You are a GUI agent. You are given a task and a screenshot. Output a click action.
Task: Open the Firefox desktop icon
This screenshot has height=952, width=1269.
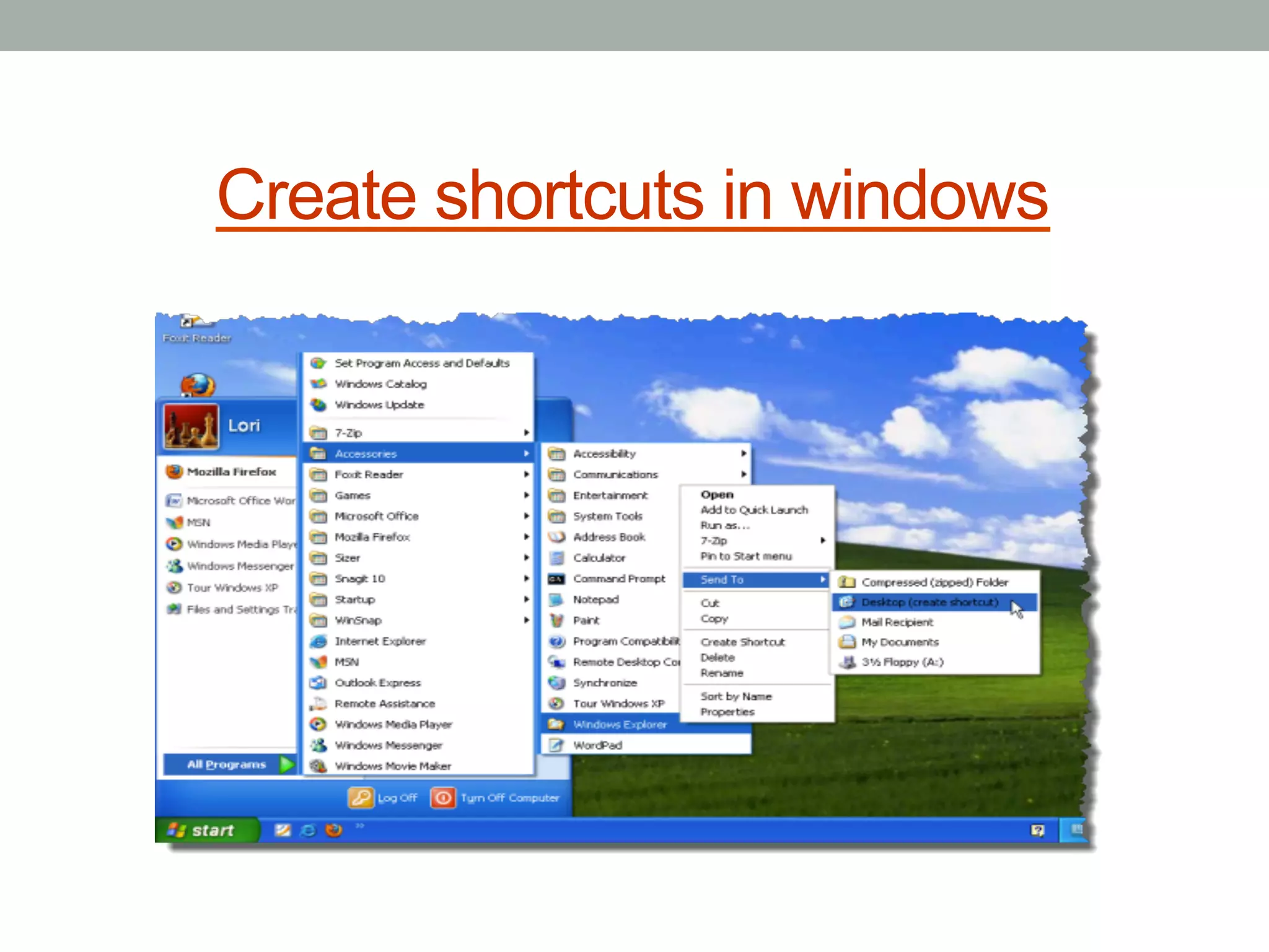click(x=198, y=385)
